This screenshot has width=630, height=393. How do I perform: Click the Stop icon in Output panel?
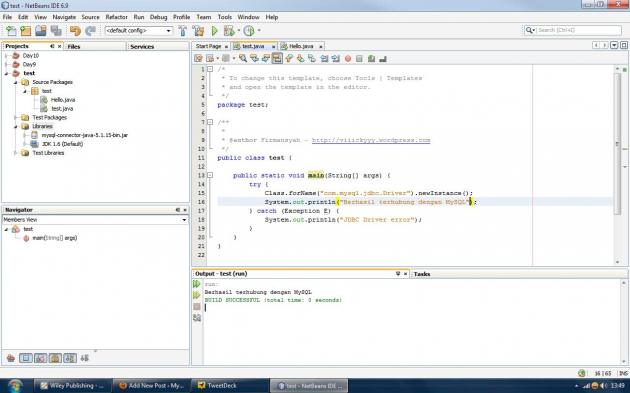[196, 307]
